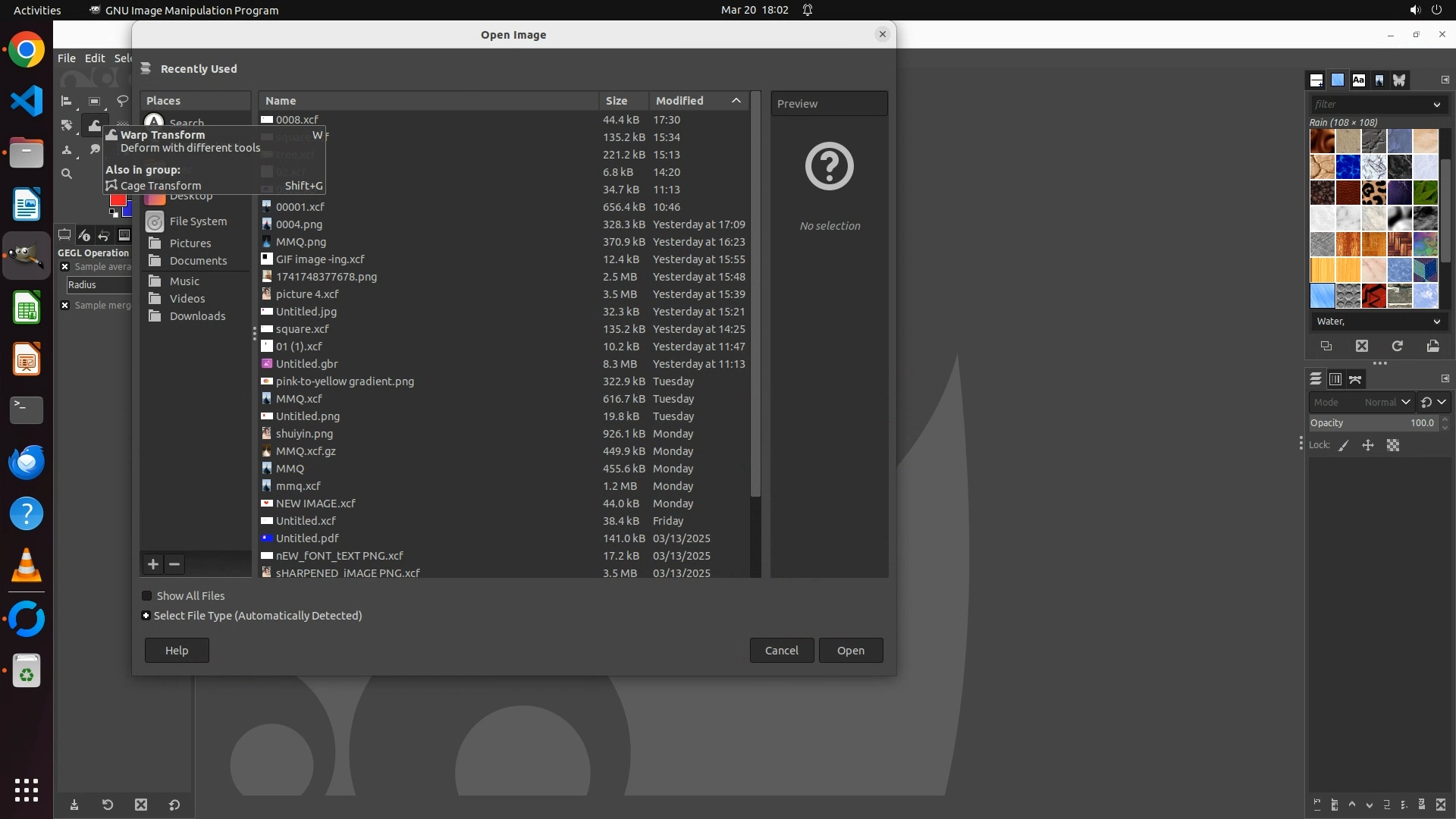Select the Free Select lasso tool
Viewport: 1456px width, 819px height.
[x=122, y=101]
